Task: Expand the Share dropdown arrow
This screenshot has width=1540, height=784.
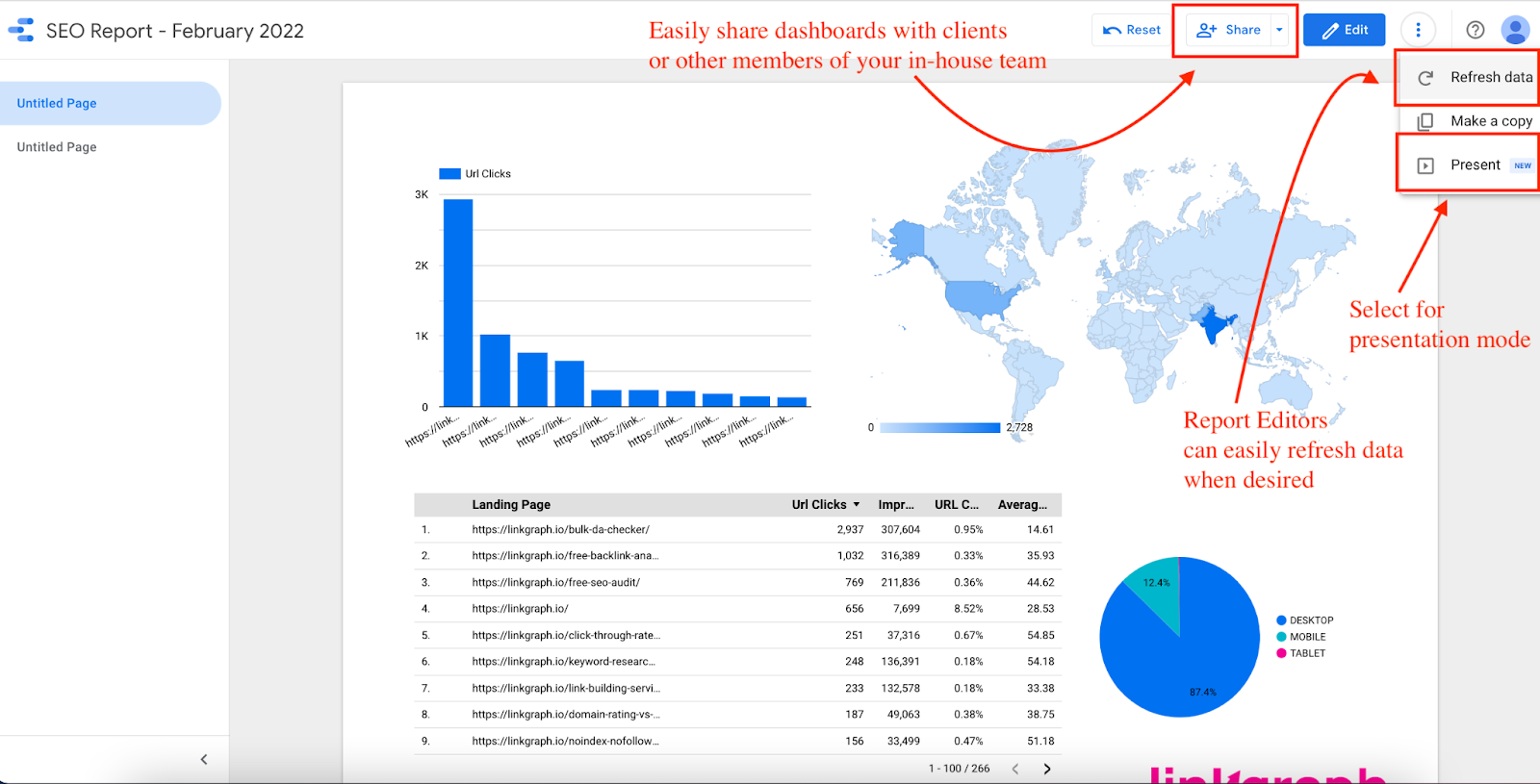Action: click(x=1279, y=30)
